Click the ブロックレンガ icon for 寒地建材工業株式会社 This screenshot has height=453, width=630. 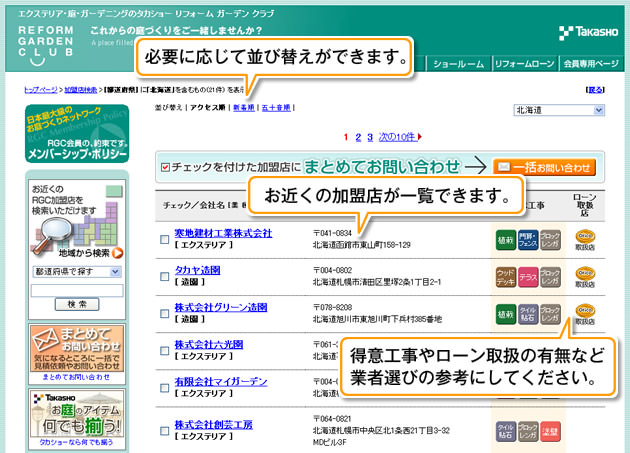[550, 240]
